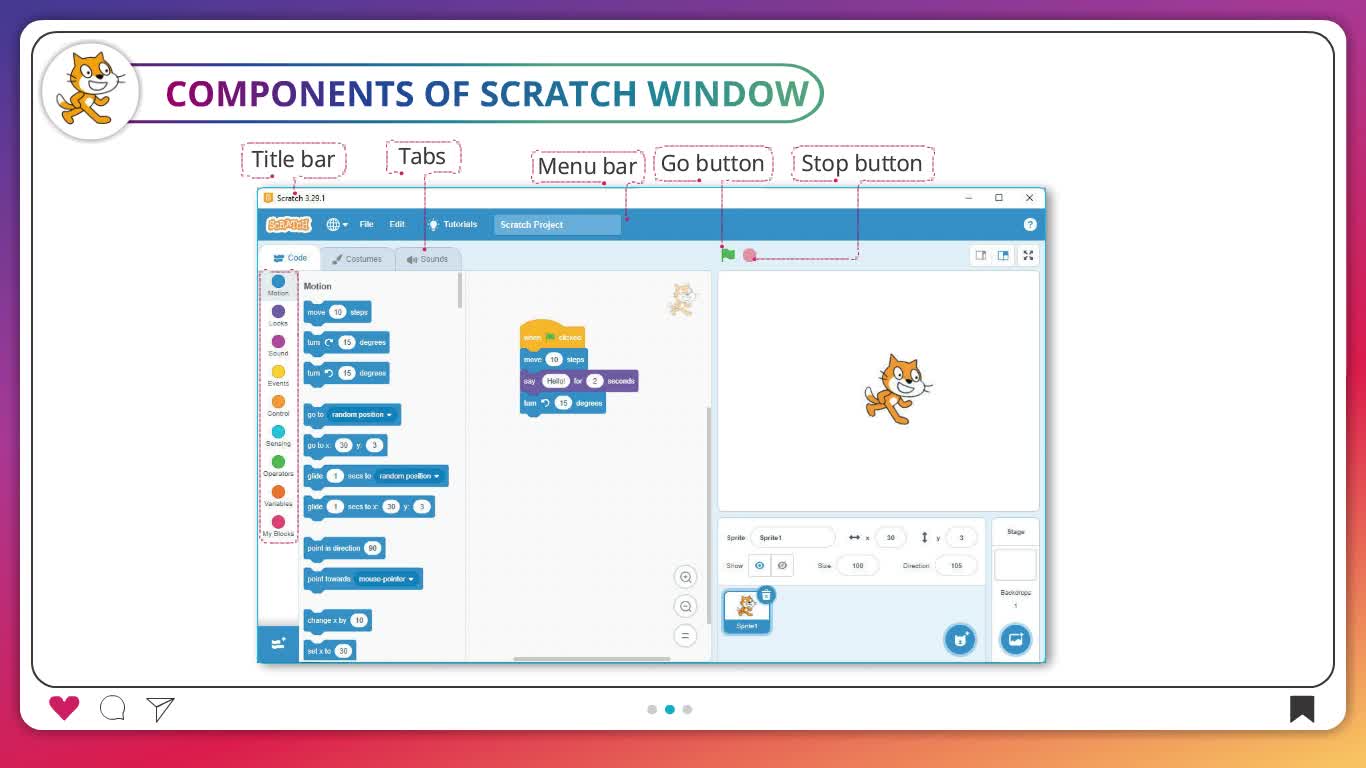Click the Add Extension button
The height and width of the screenshot is (768, 1366).
pyautogui.click(x=278, y=644)
